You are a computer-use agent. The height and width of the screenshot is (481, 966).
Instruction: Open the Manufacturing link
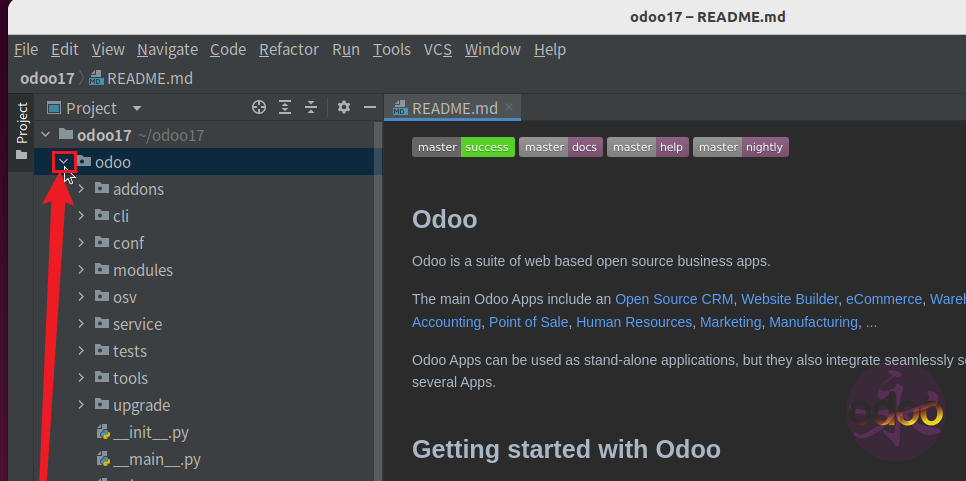(813, 322)
